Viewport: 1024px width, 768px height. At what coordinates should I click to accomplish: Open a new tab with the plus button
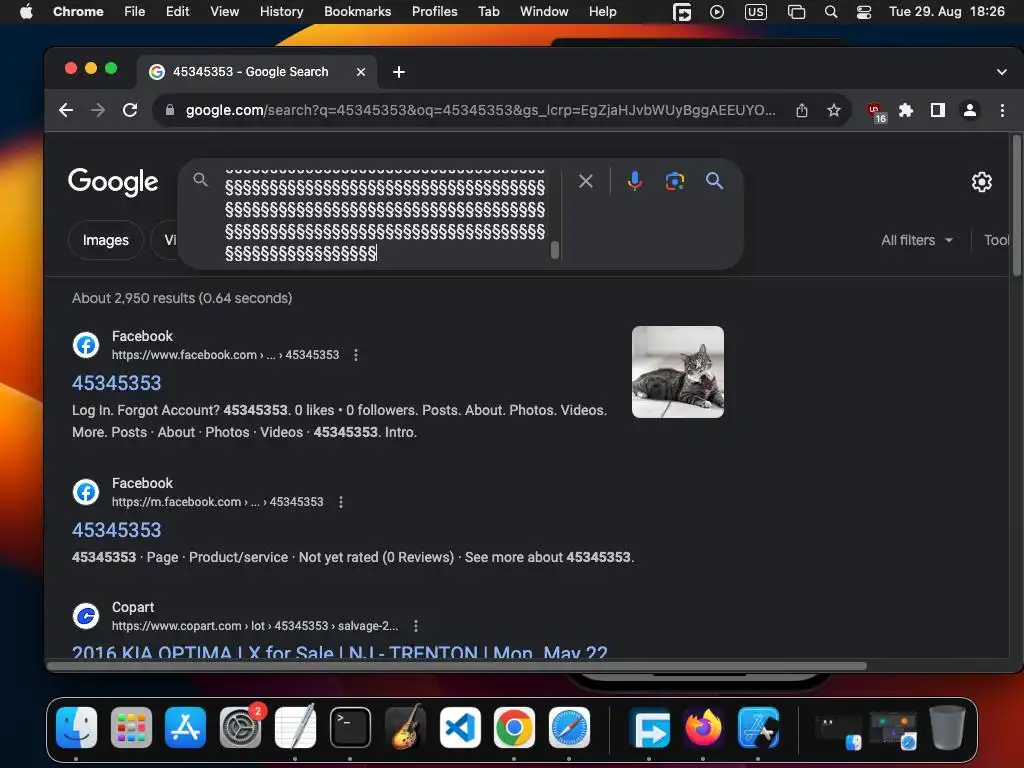pos(398,72)
